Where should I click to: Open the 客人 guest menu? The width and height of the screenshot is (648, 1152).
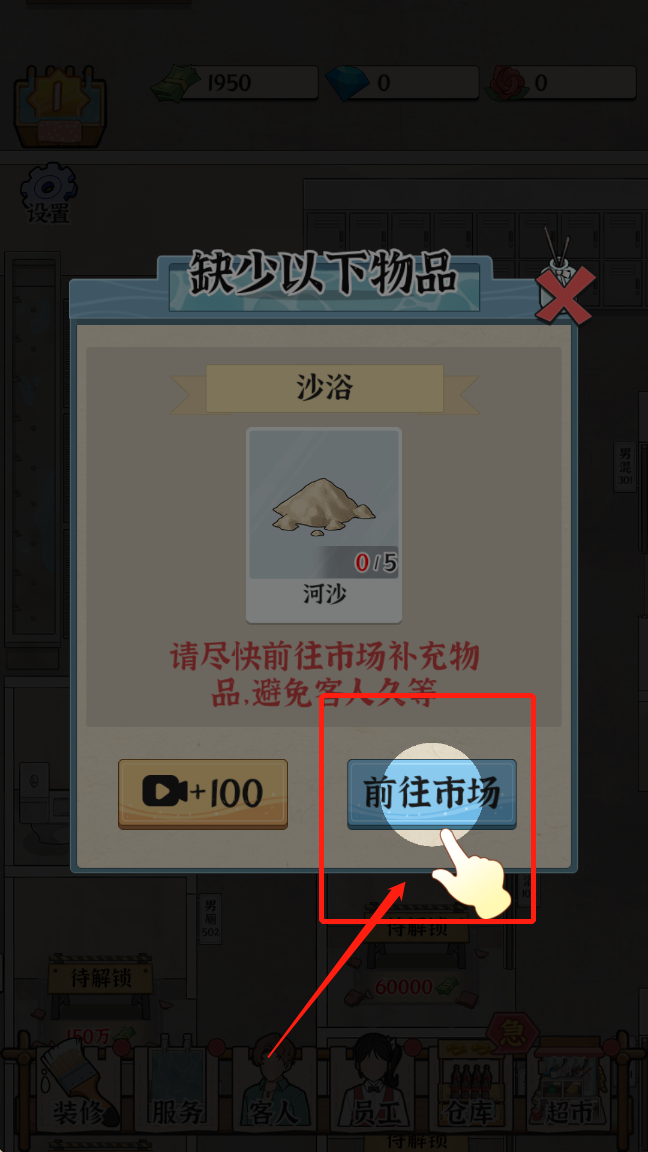275,1087
